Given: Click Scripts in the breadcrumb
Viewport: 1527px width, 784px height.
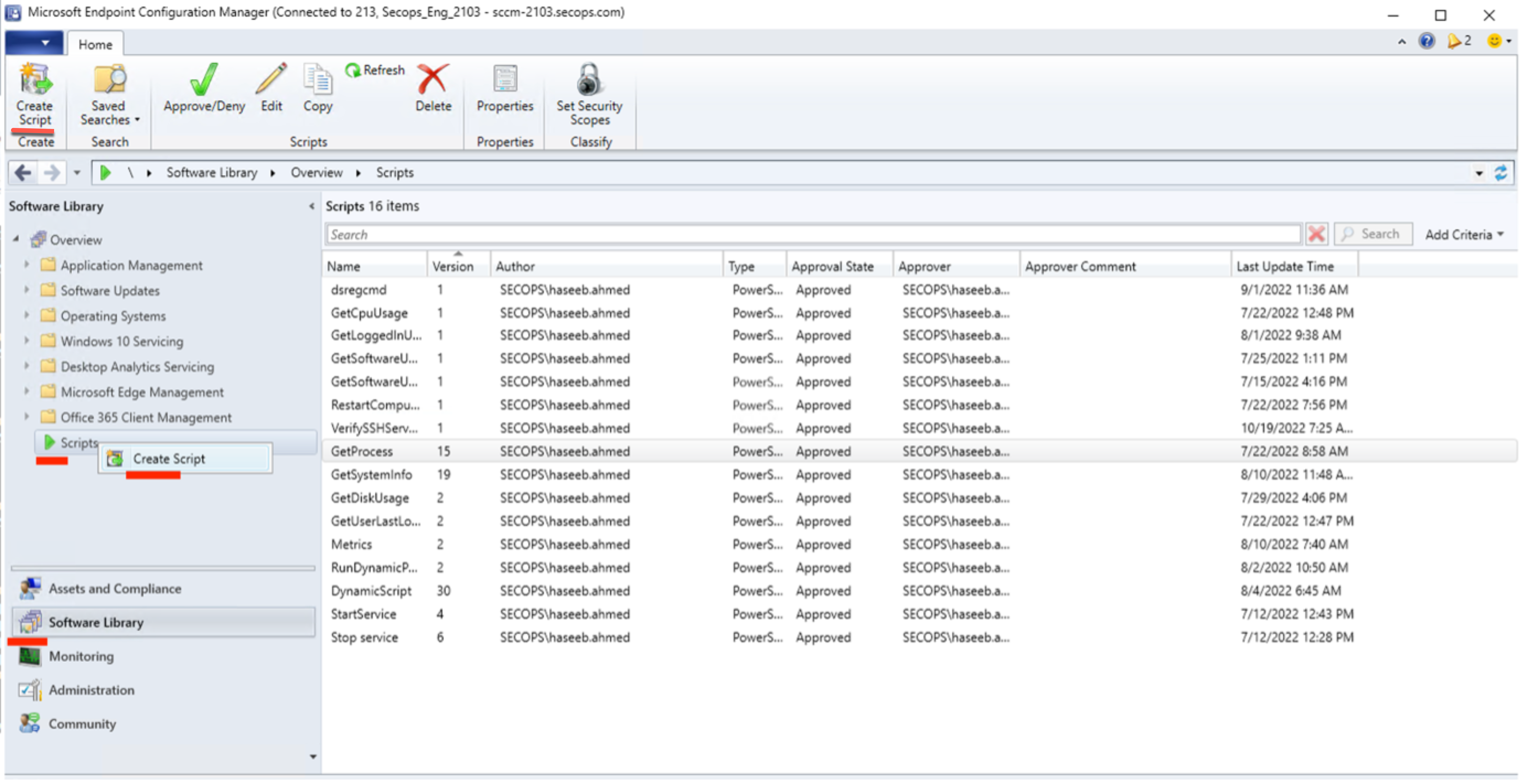Looking at the screenshot, I should pos(395,173).
